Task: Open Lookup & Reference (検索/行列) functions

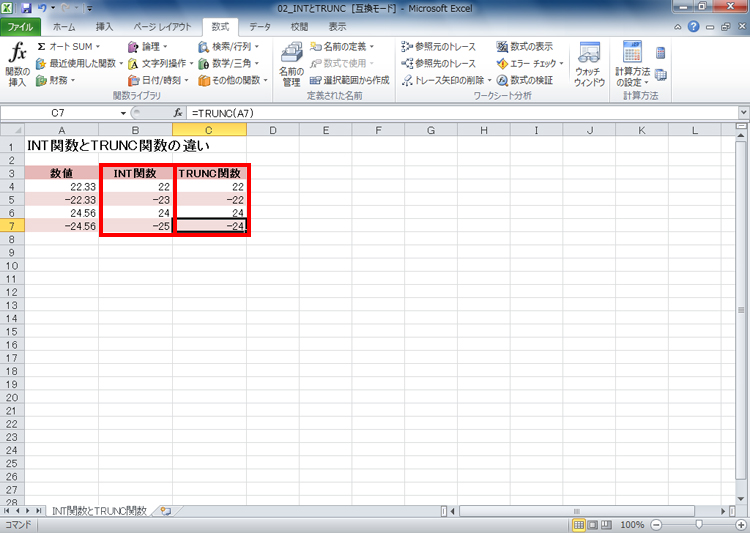Action: [x=229, y=46]
